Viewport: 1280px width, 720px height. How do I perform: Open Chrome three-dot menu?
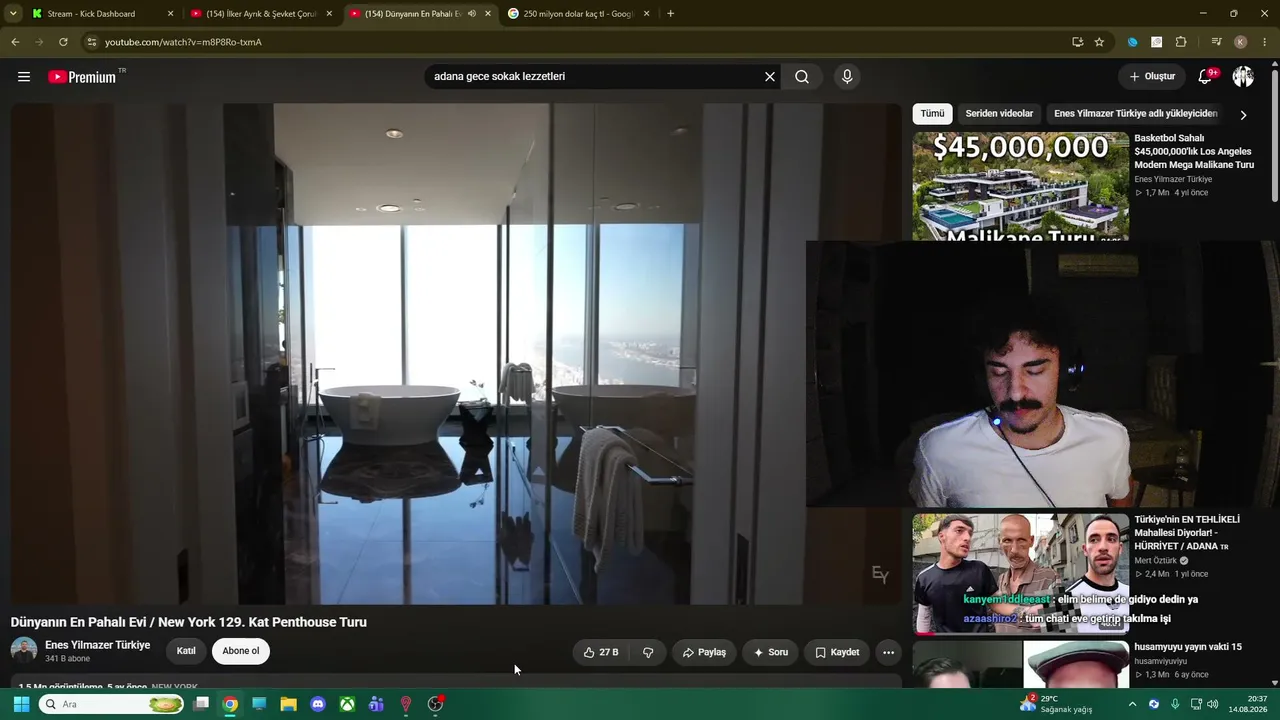point(1265,42)
